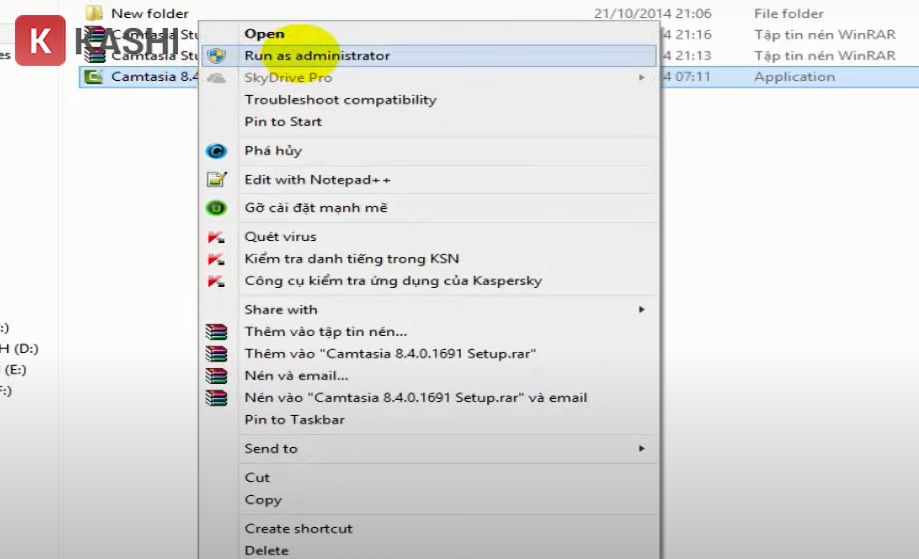Screen dimensions: 919x559
Task: Choose Thêm vào tập tin nén...
Action: point(325,332)
